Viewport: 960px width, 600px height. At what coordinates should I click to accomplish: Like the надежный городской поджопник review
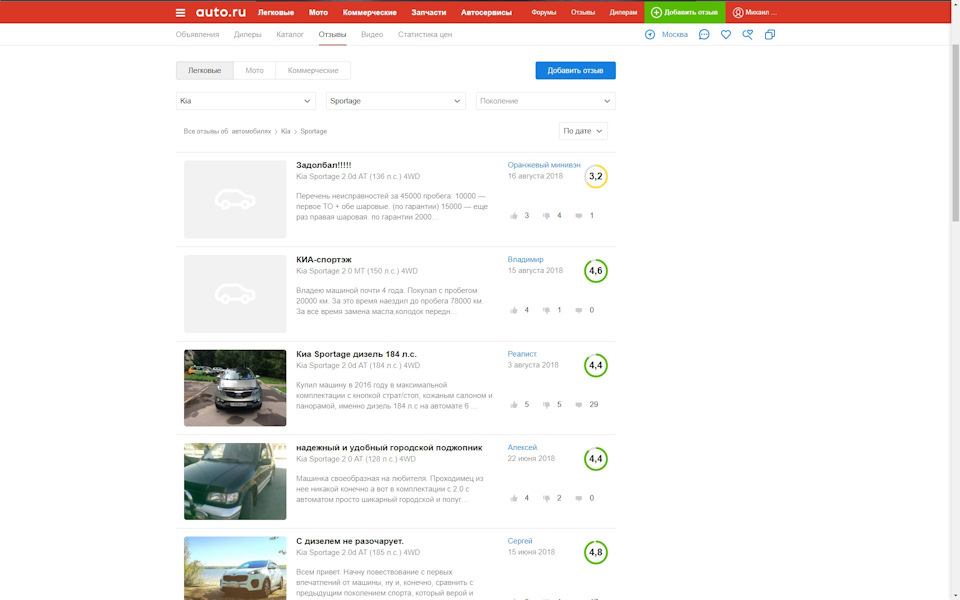click(514, 498)
